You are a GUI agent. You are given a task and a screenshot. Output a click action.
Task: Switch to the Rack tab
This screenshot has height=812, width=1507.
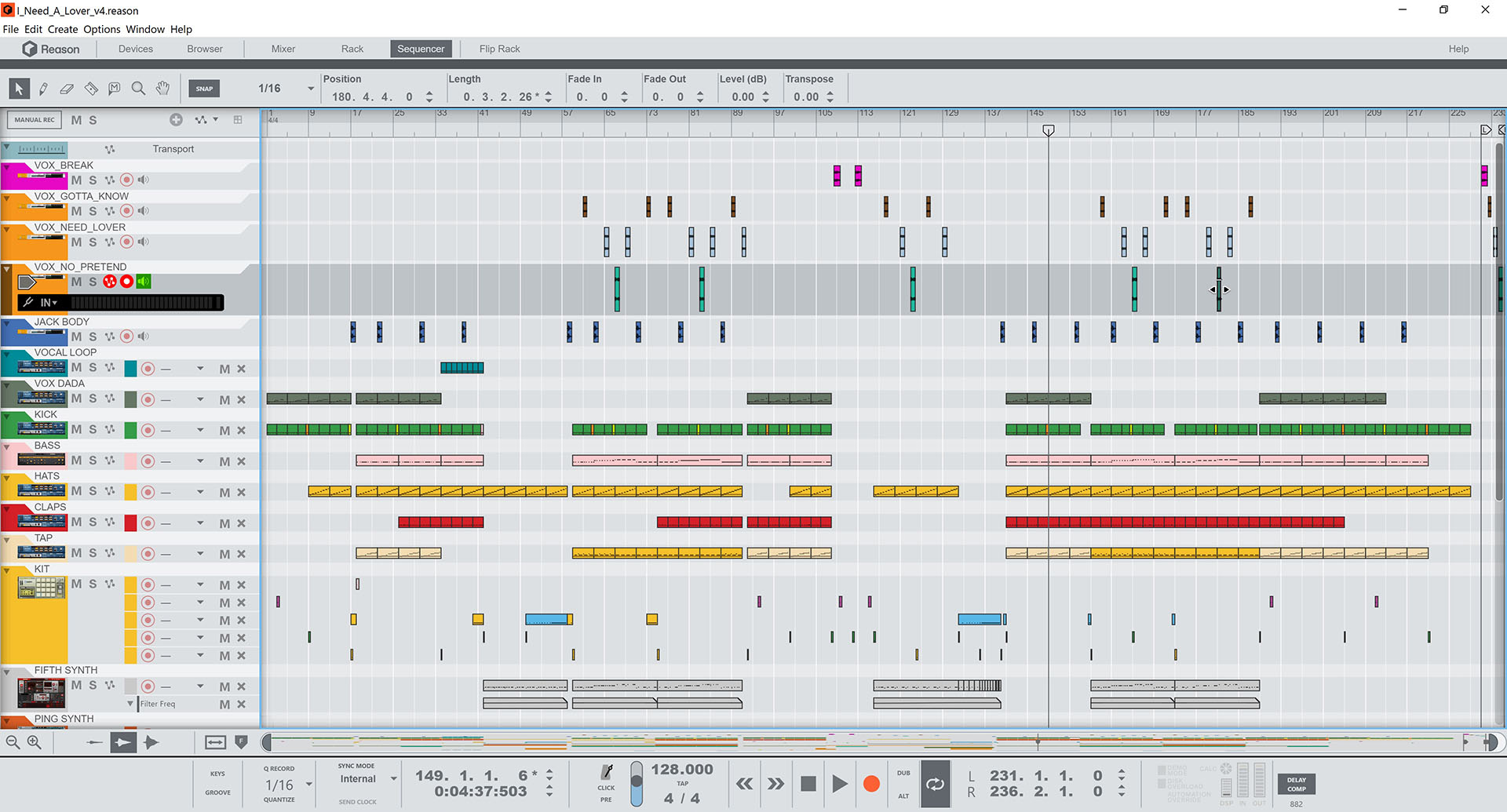(352, 49)
